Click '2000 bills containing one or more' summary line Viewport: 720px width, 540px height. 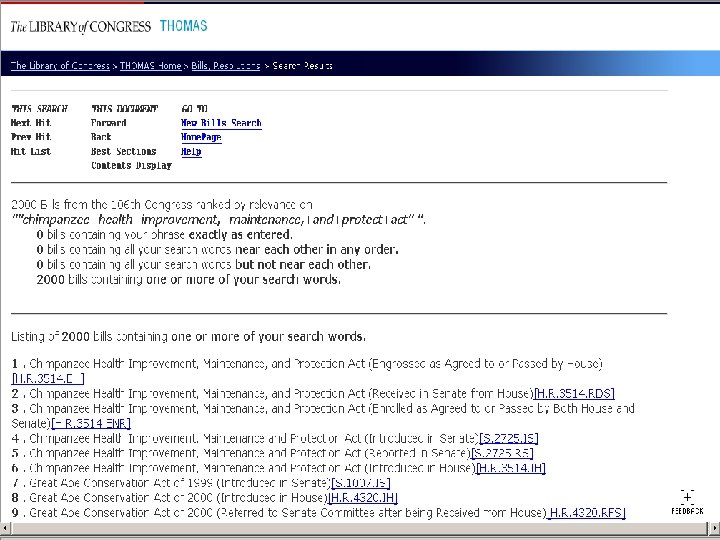pos(188,280)
